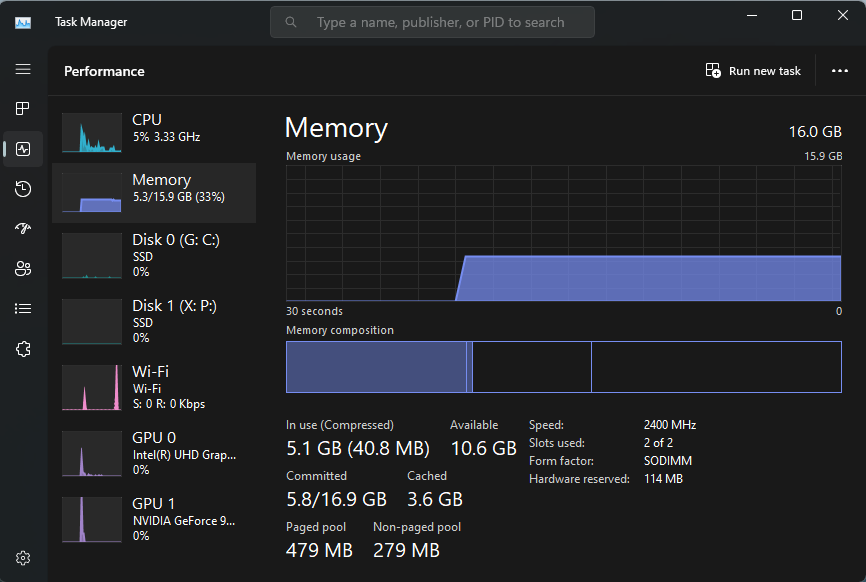Open the Users view

coord(23,269)
